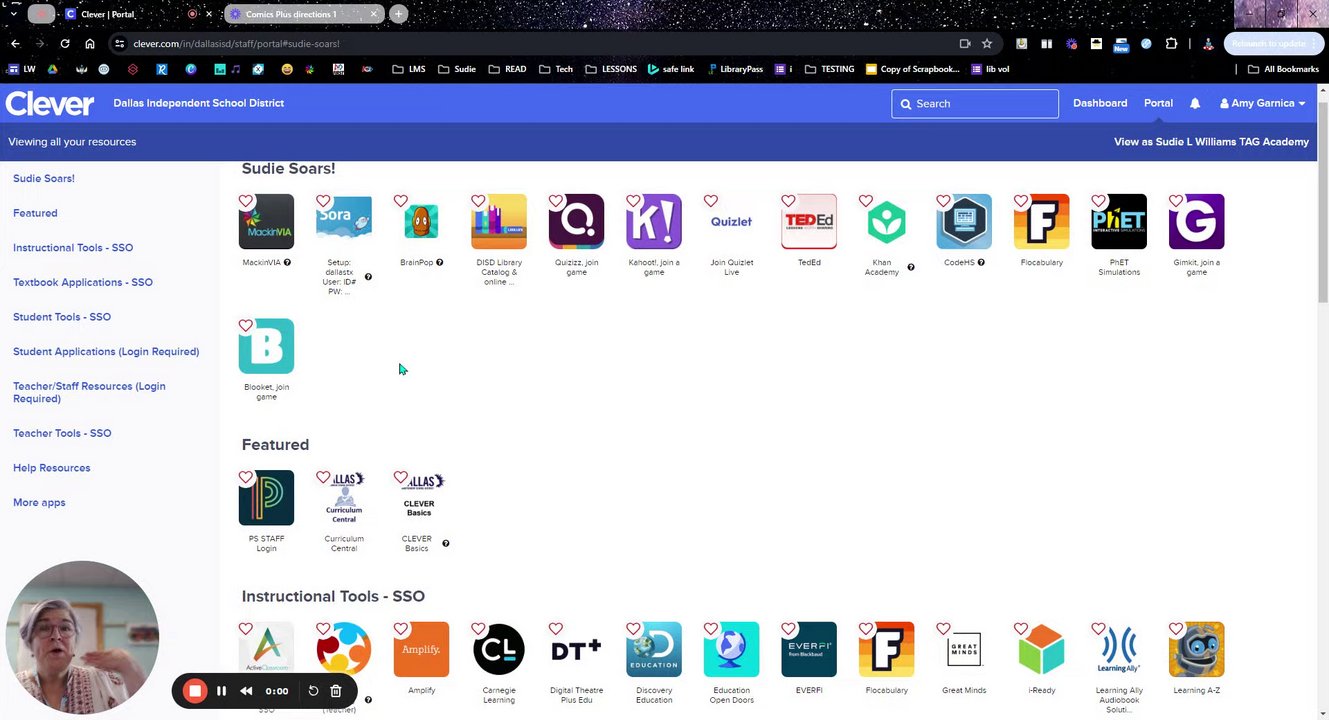Open Flocabulary in Sudie Soars section
The height and width of the screenshot is (720, 1329).
[1041, 222]
